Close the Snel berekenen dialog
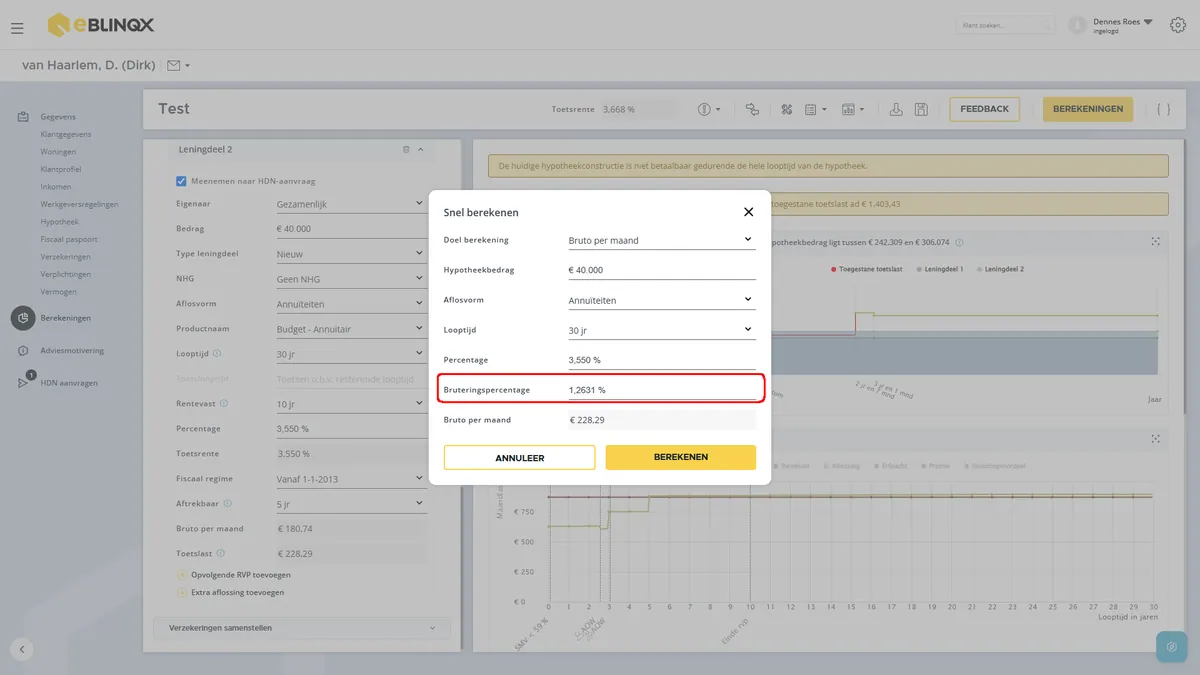1200x675 pixels. pos(748,212)
